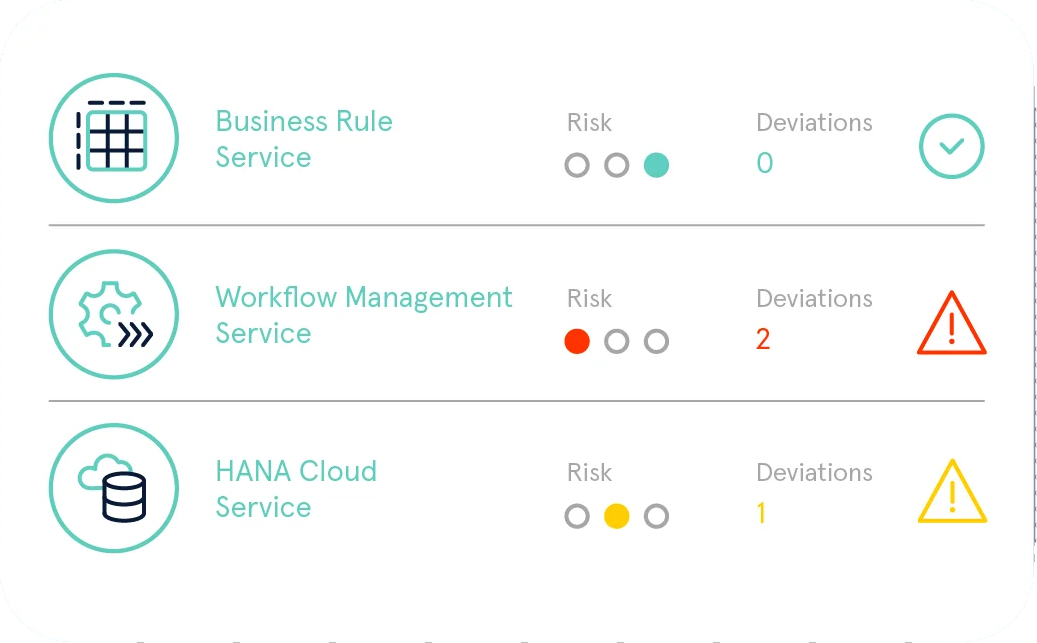This screenshot has width=1037, height=643.
Task: Click the last risk dot in the HANA Cloud row
Action: [x=657, y=516]
